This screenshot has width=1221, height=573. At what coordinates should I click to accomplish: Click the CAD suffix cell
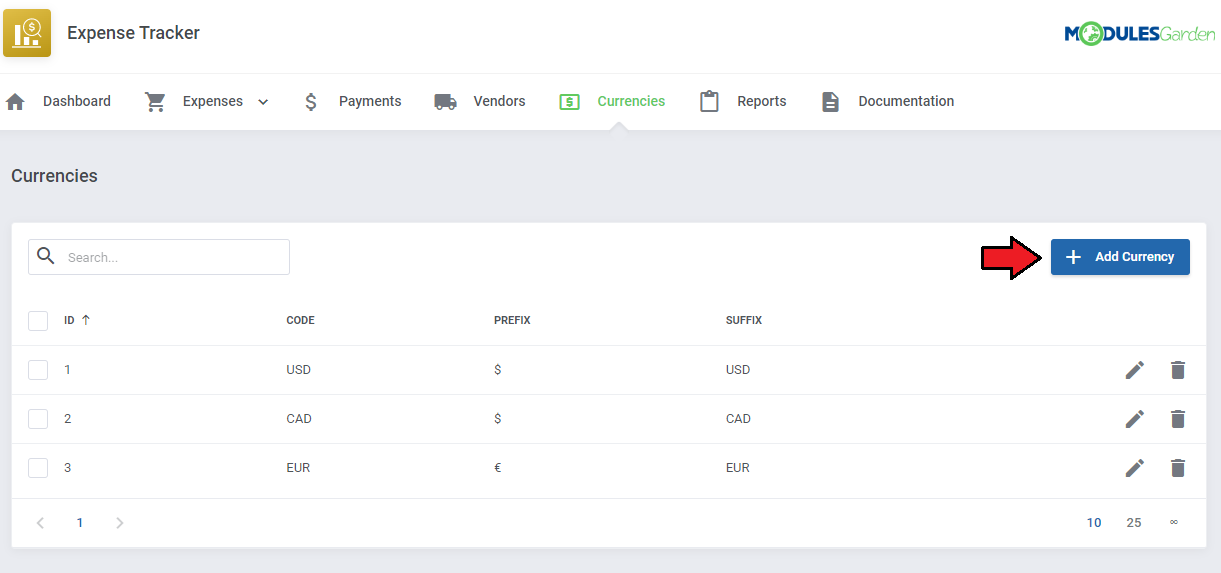738,419
